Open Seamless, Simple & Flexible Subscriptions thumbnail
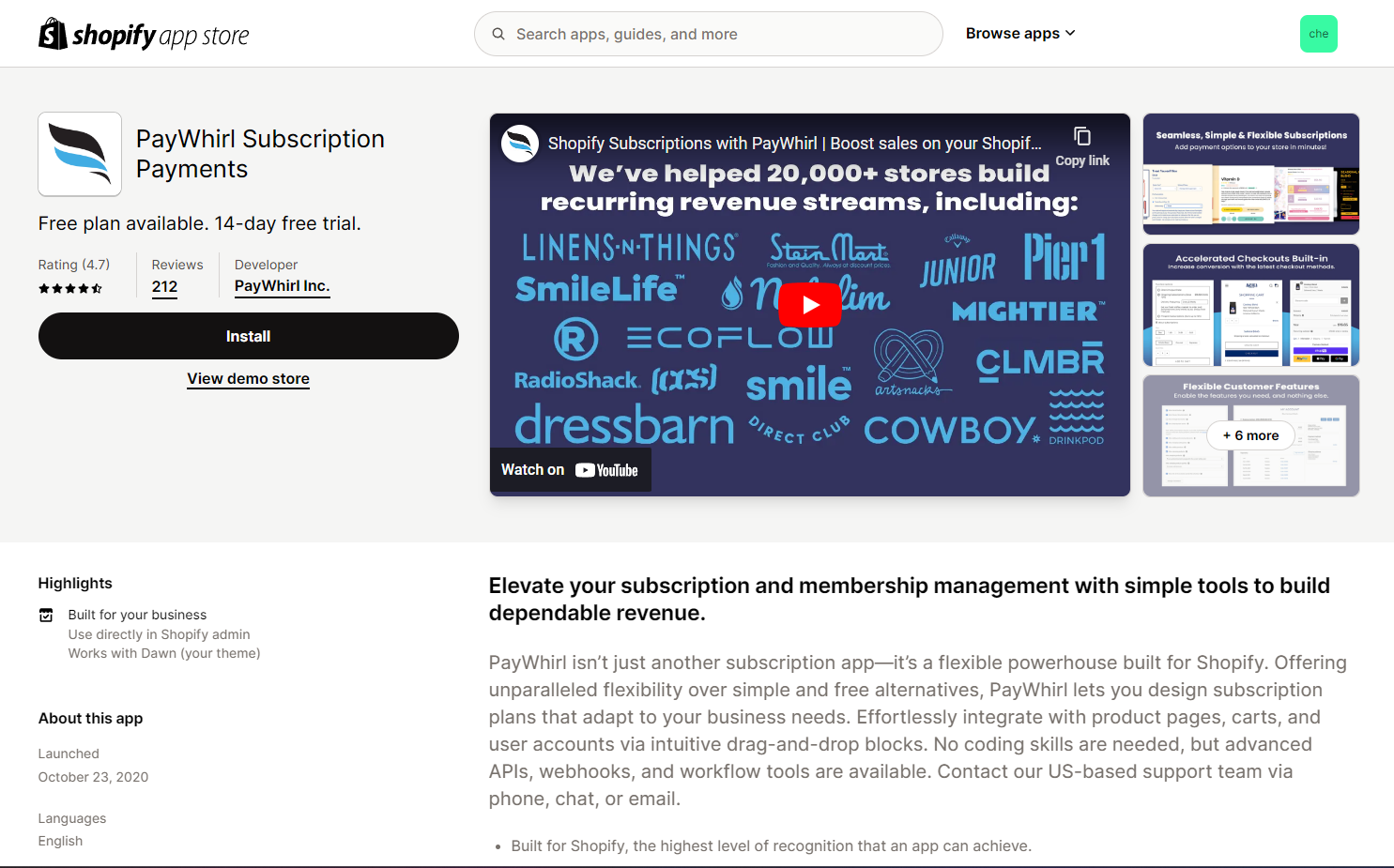The height and width of the screenshot is (868, 1394). click(x=1251, y=174)
